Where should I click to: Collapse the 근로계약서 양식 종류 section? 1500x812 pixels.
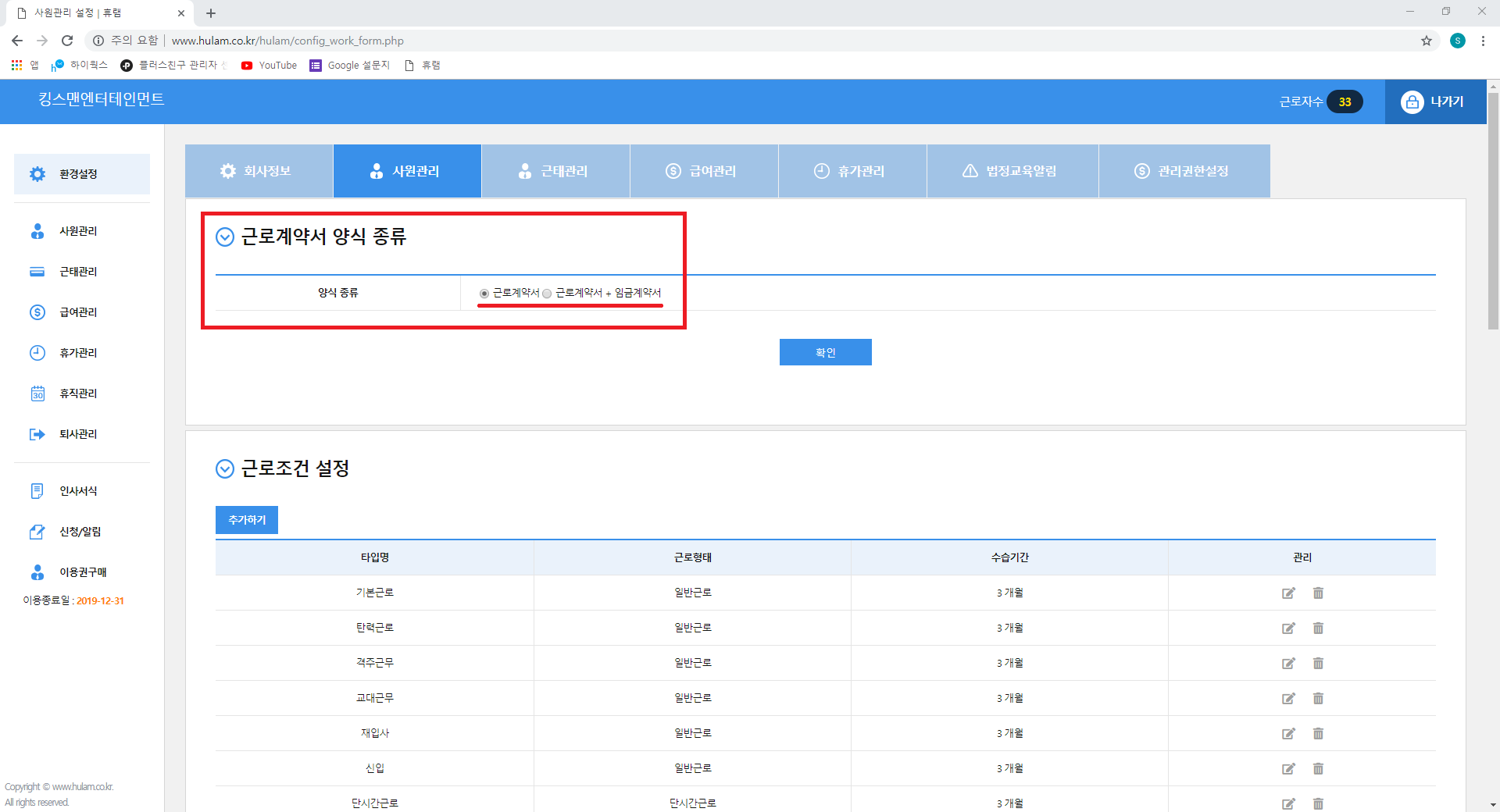pos(225,237)
